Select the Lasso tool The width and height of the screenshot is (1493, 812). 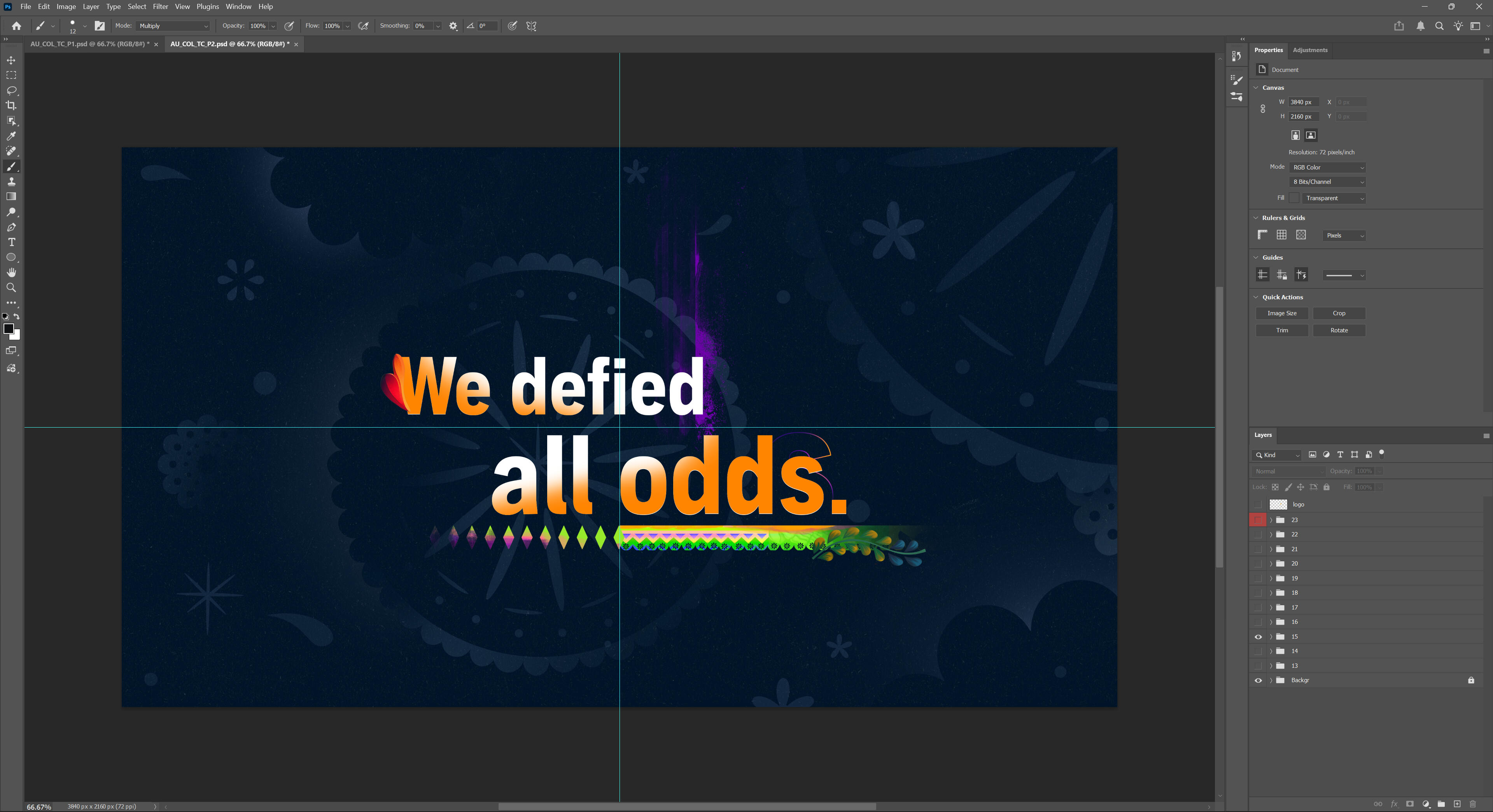11,90
